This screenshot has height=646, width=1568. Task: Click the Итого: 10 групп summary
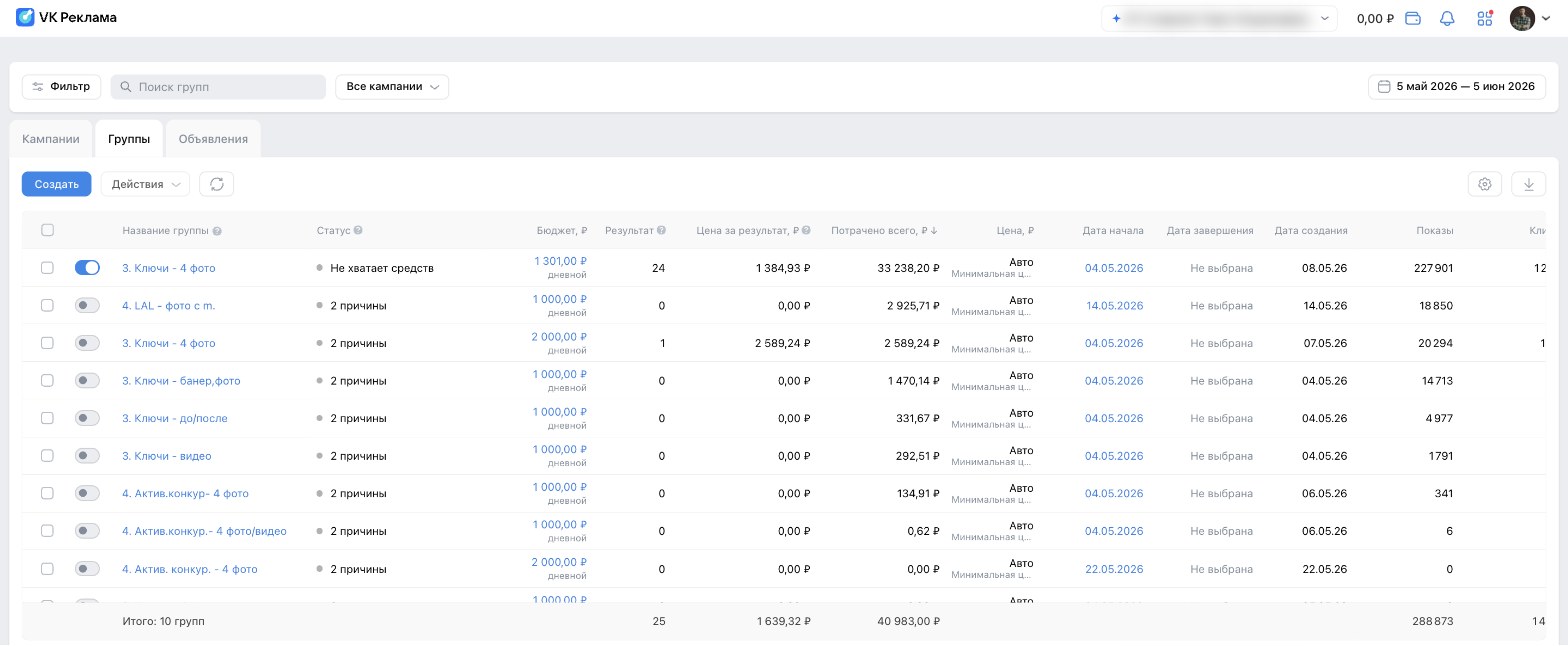tap(163, 621)
